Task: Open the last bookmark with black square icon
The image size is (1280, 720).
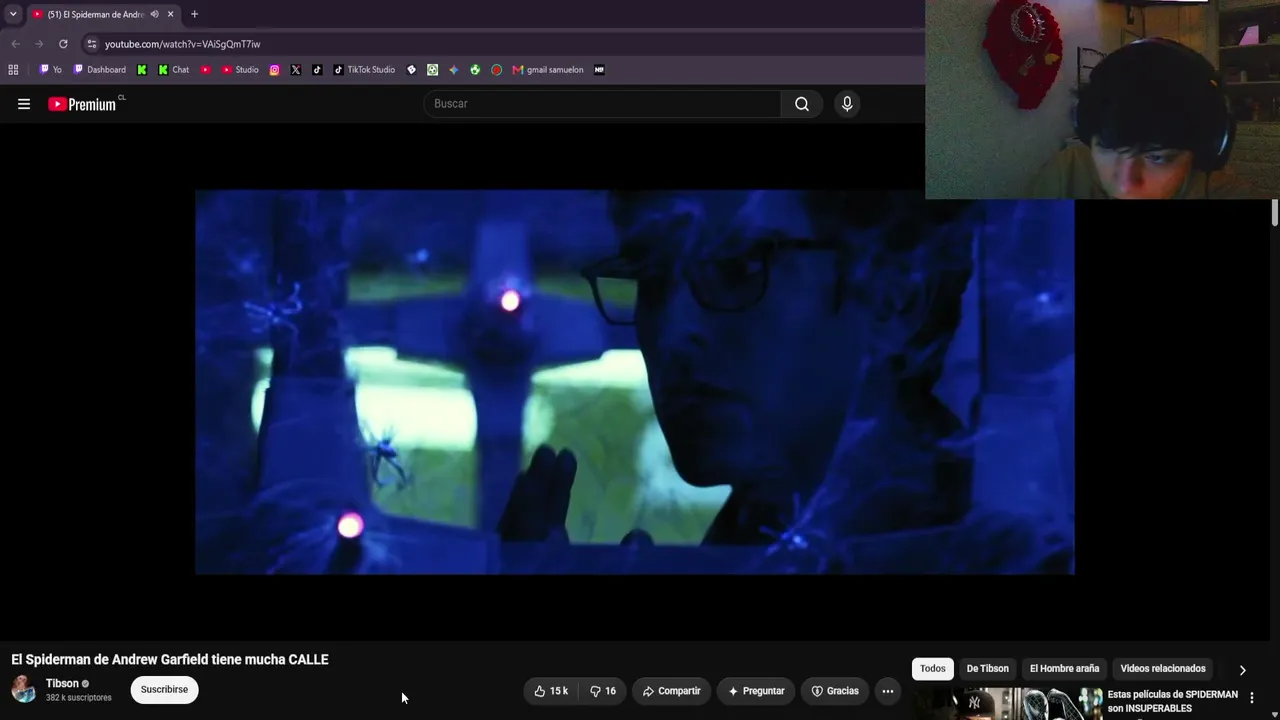Action: click(x=599, y=70)
